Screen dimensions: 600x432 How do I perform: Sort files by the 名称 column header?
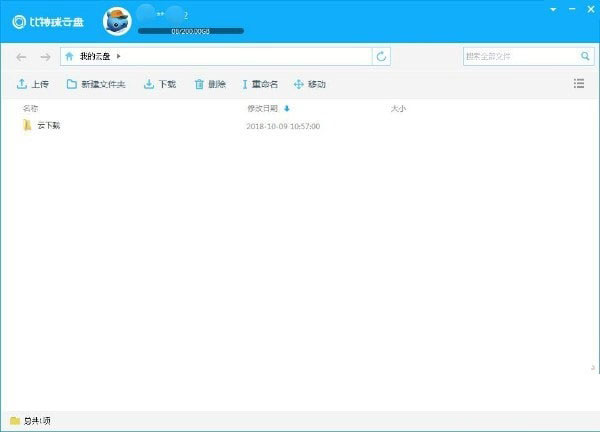pos(31,107)
